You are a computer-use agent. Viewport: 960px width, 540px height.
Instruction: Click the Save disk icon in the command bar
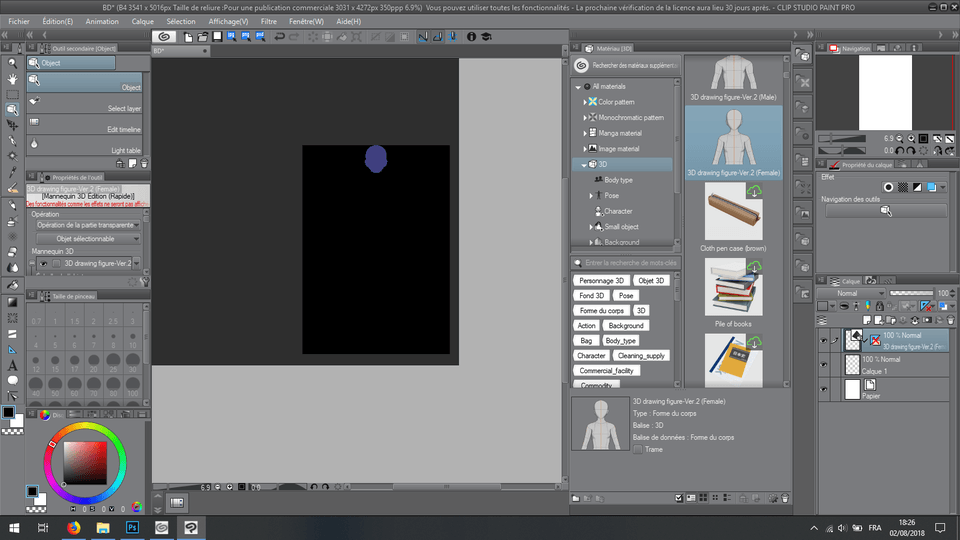tap(217, 37)
